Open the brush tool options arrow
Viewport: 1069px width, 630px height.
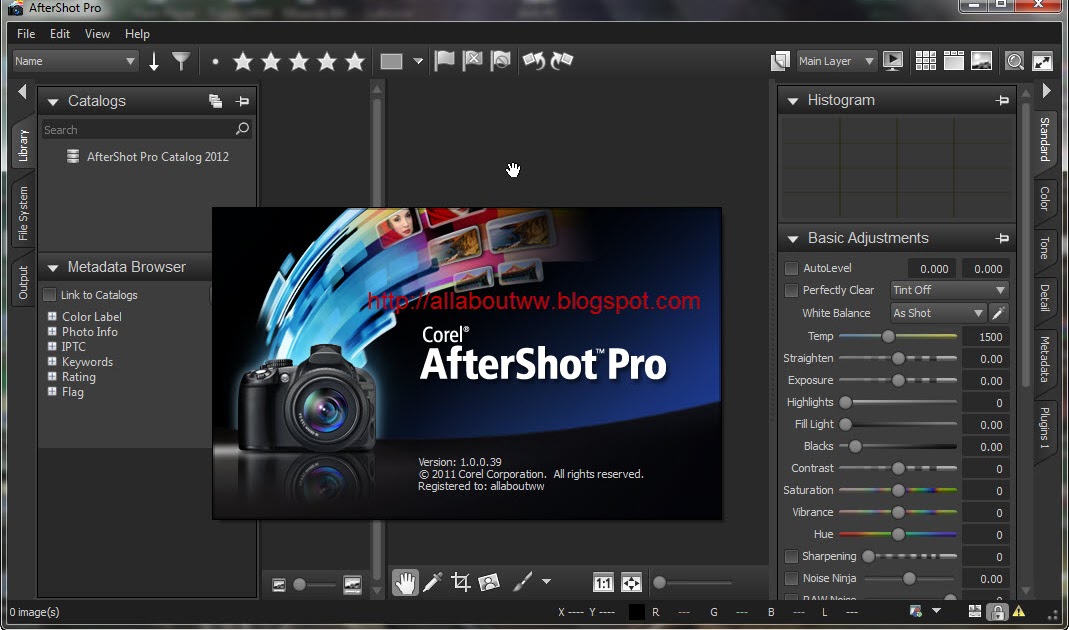[x=546, y=582]
